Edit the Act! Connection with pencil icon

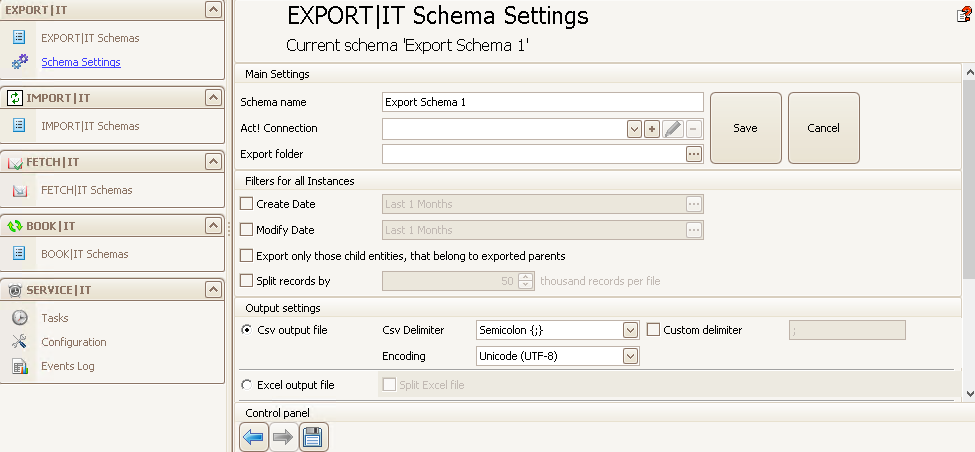673,129
